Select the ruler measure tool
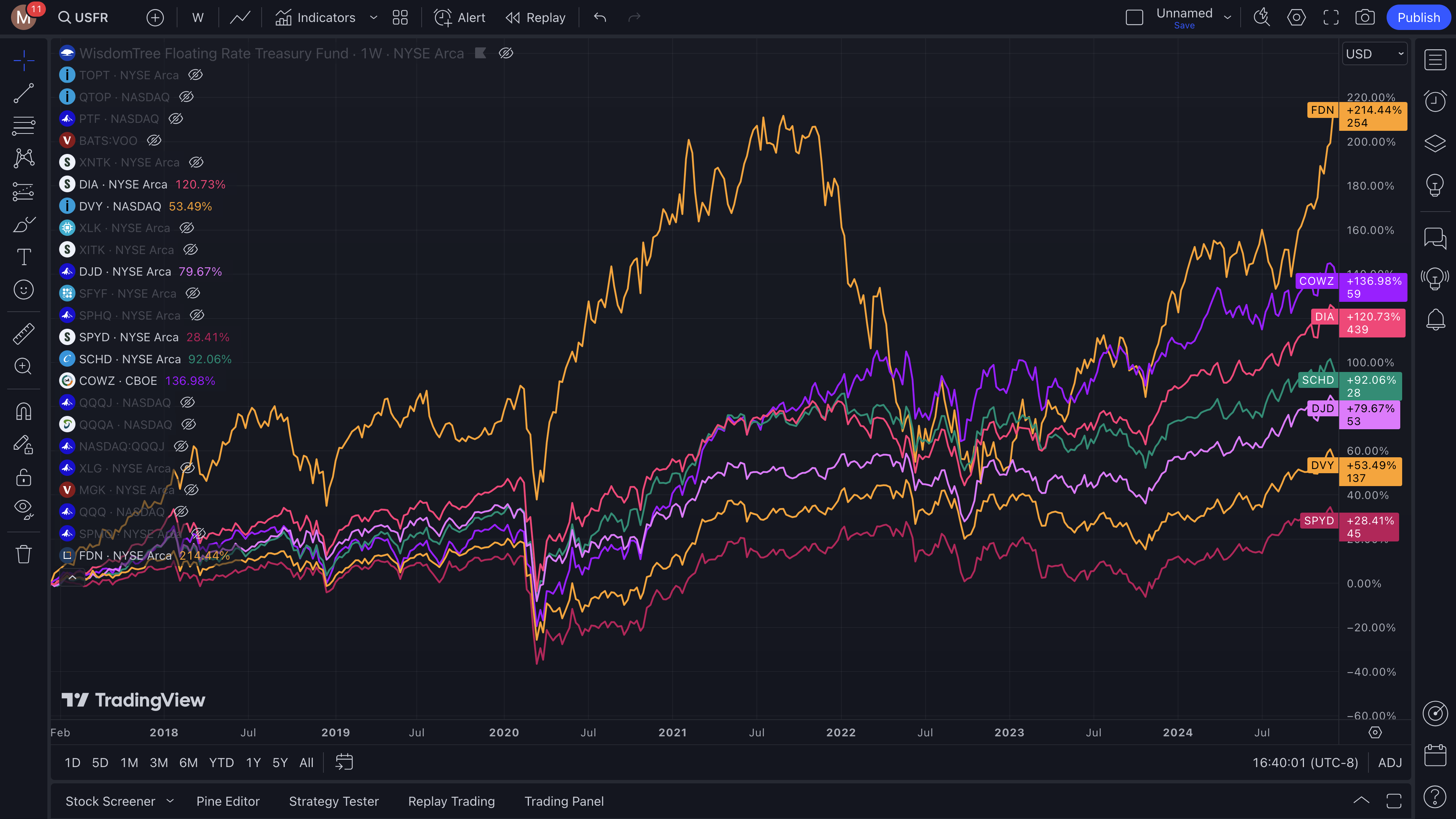 [24, 334]
